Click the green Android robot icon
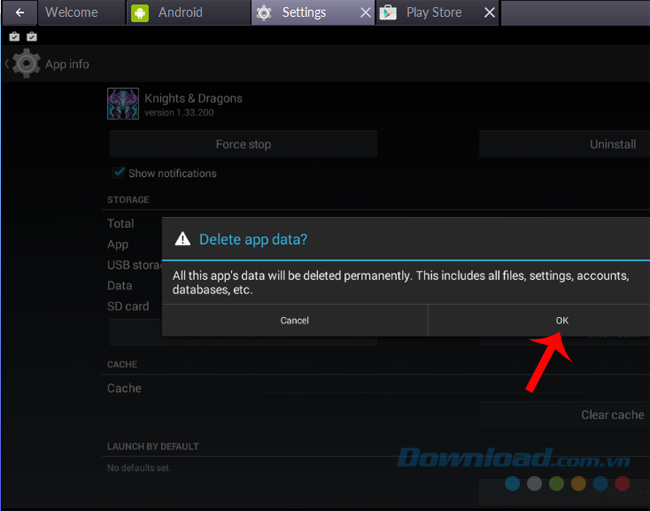The height and width of the screenshot is (511, 650). 140,13
